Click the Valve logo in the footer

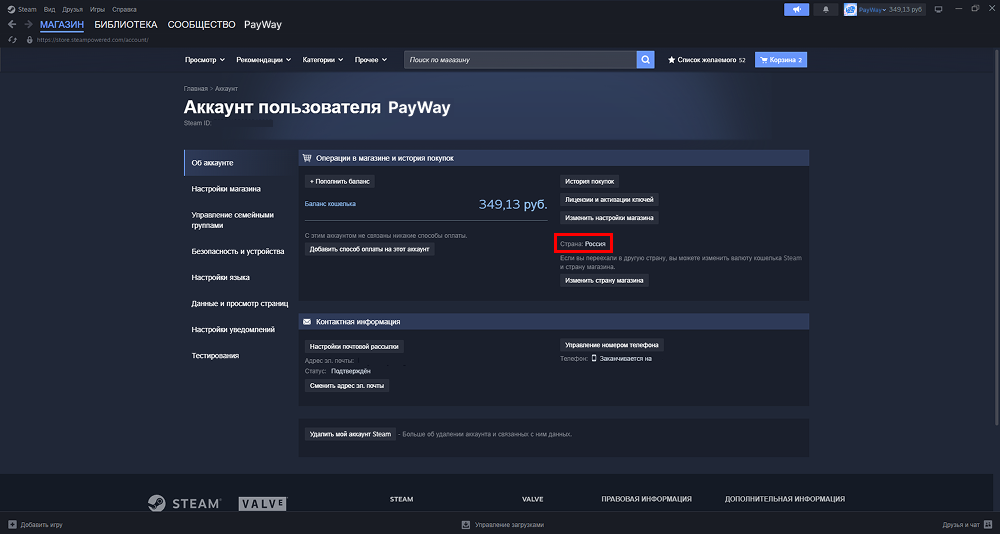click(x=262, y=504)
